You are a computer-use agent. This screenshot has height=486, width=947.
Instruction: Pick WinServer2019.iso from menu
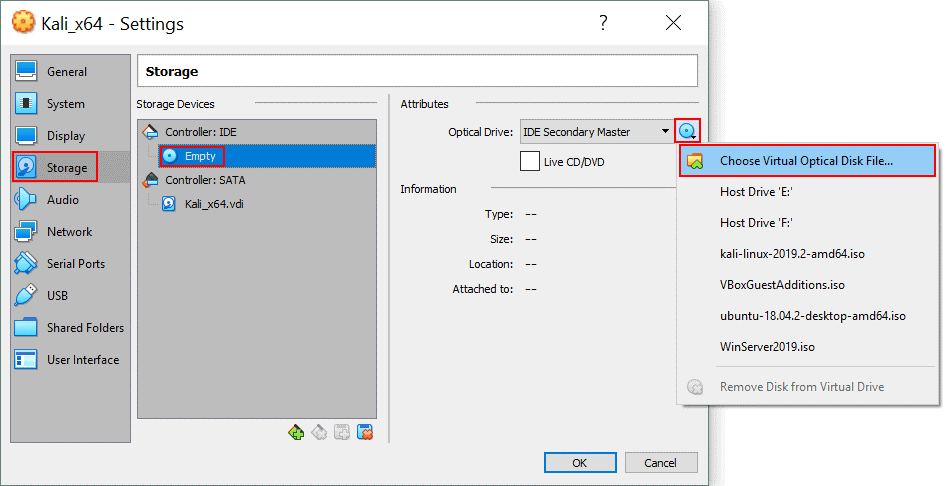click(x=807, y=347)
